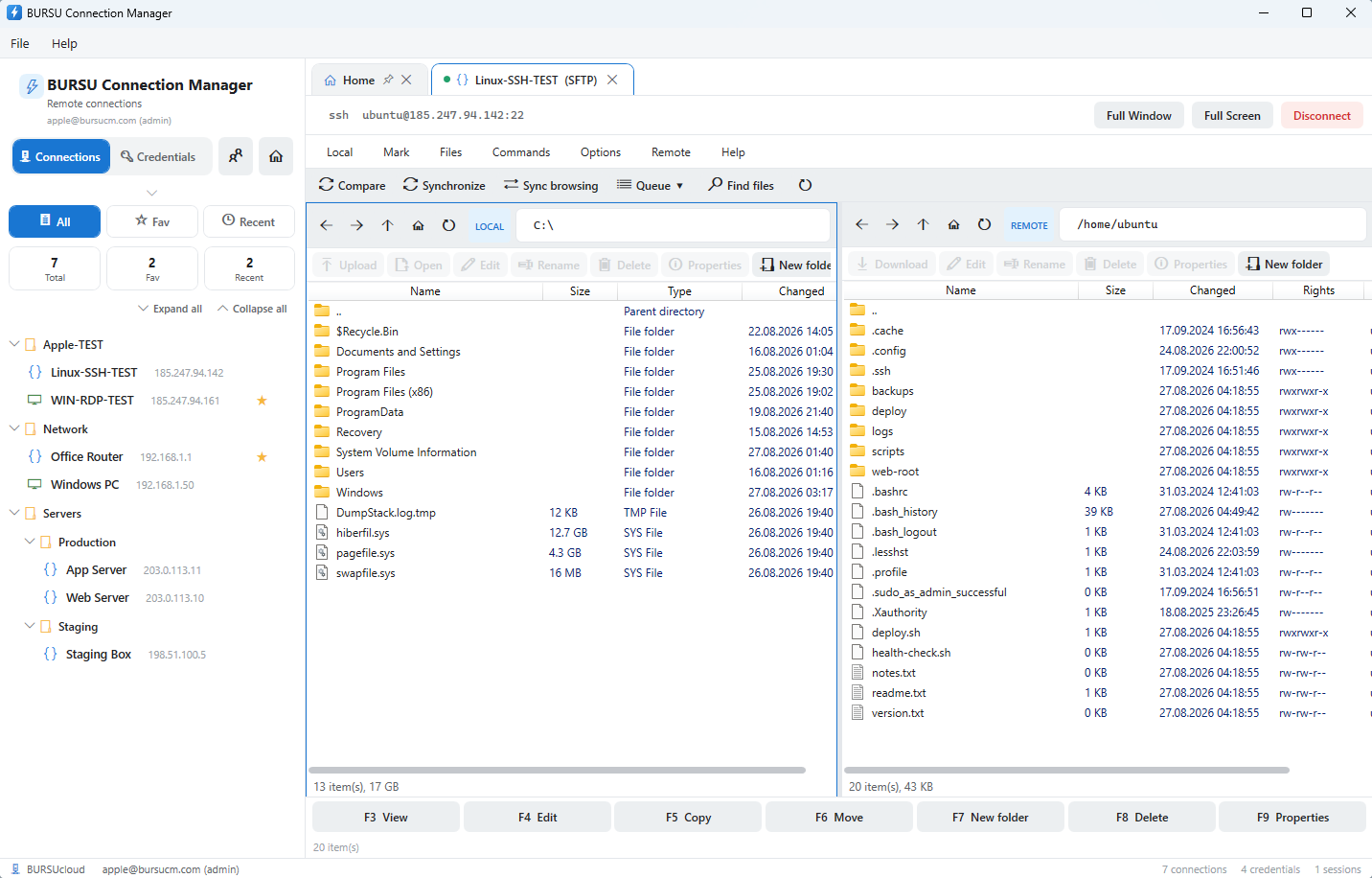Viewport: 1372px width, 878px height.
Task: Collapse the Apple-TEST group
Action: (14, 344)
